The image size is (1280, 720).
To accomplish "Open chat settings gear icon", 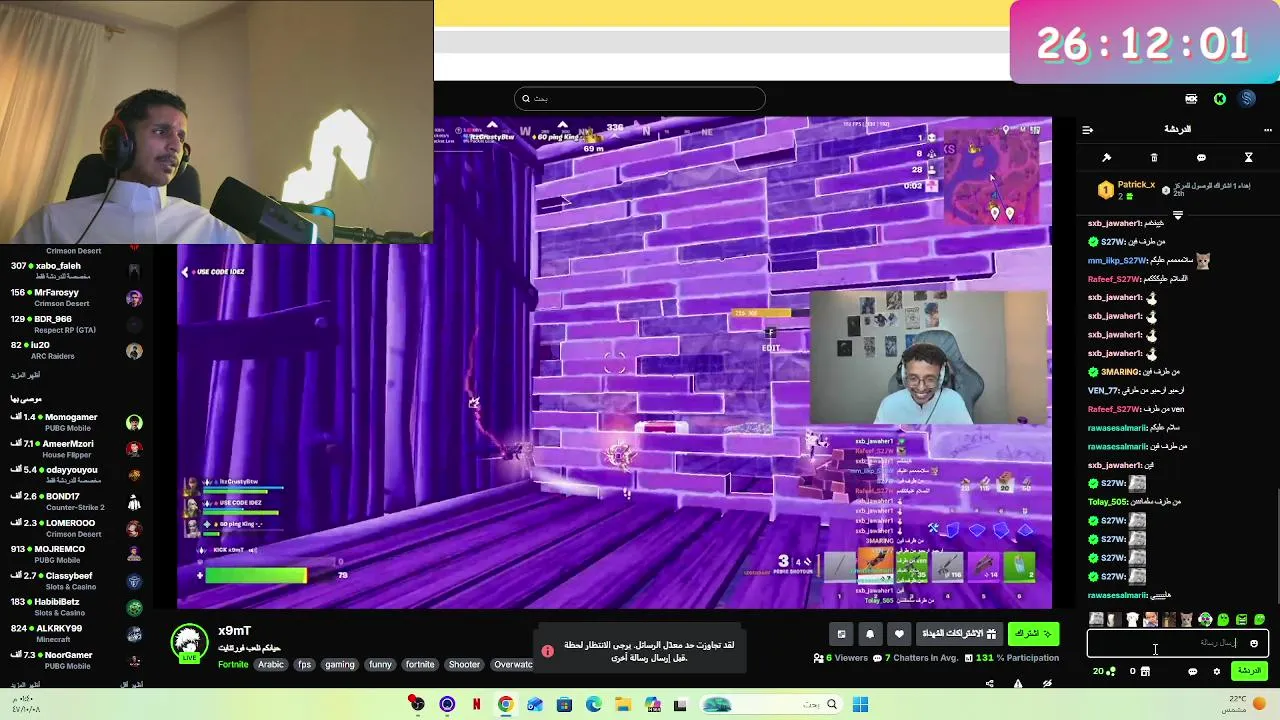I will (1216, 672).
